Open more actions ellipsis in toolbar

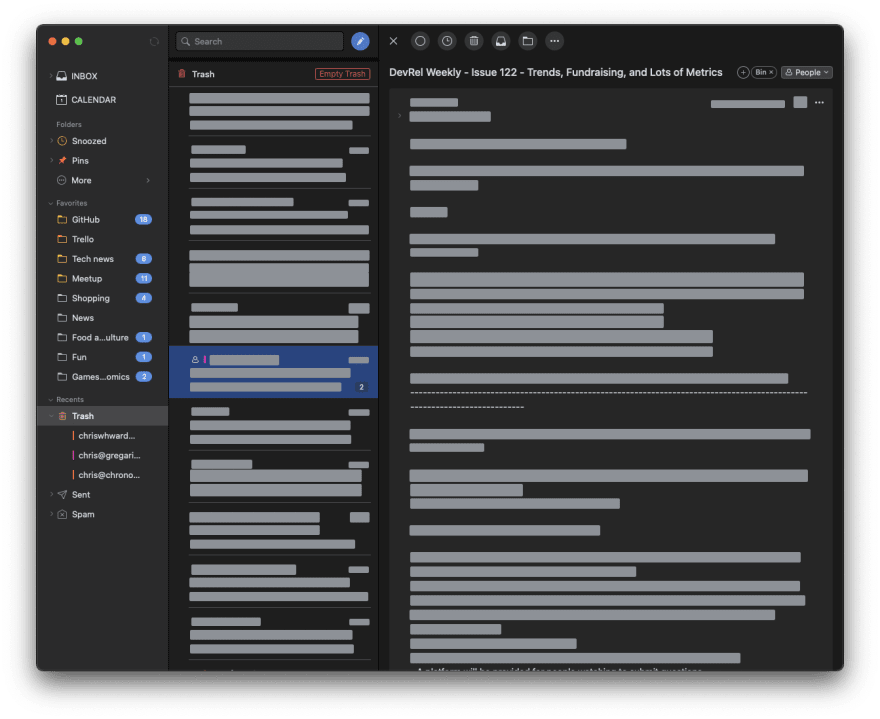(x=554, y=41)
